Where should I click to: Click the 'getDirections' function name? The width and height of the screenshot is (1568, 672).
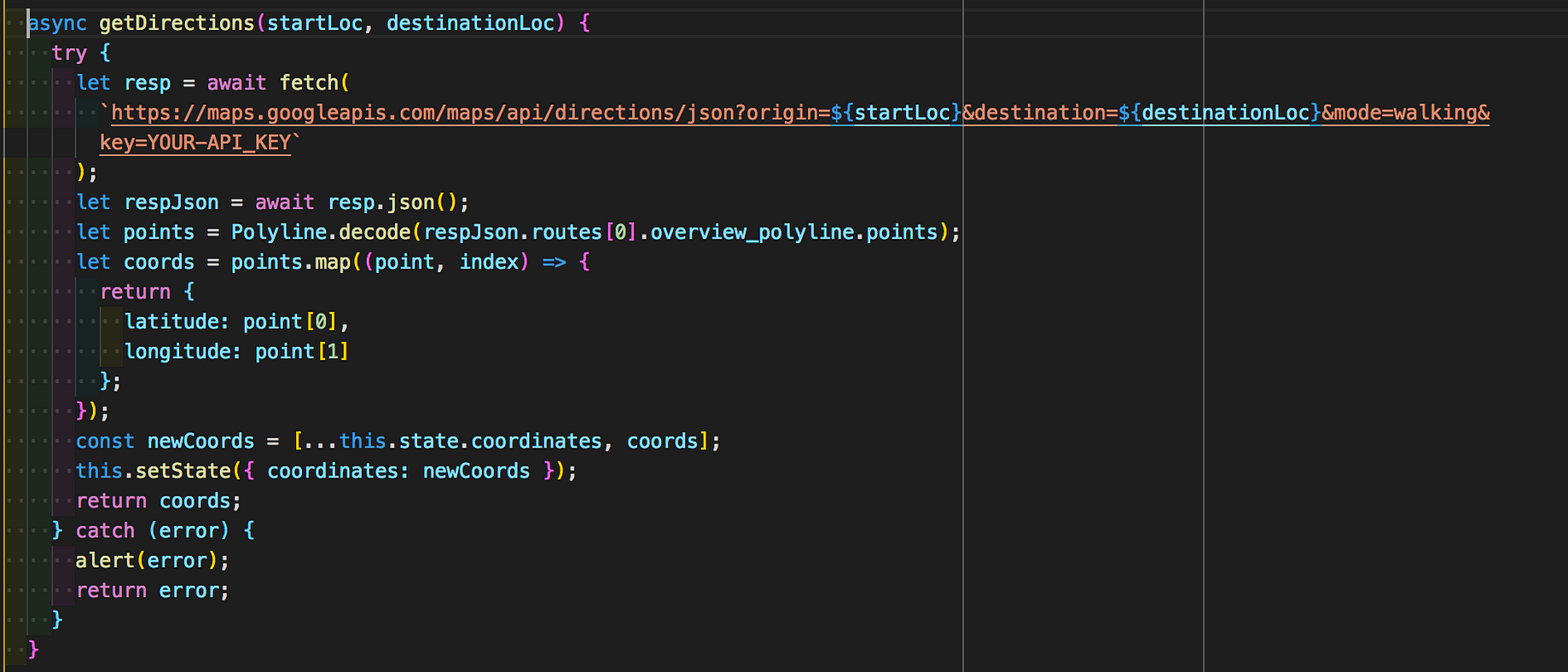[x=177, y=23]
